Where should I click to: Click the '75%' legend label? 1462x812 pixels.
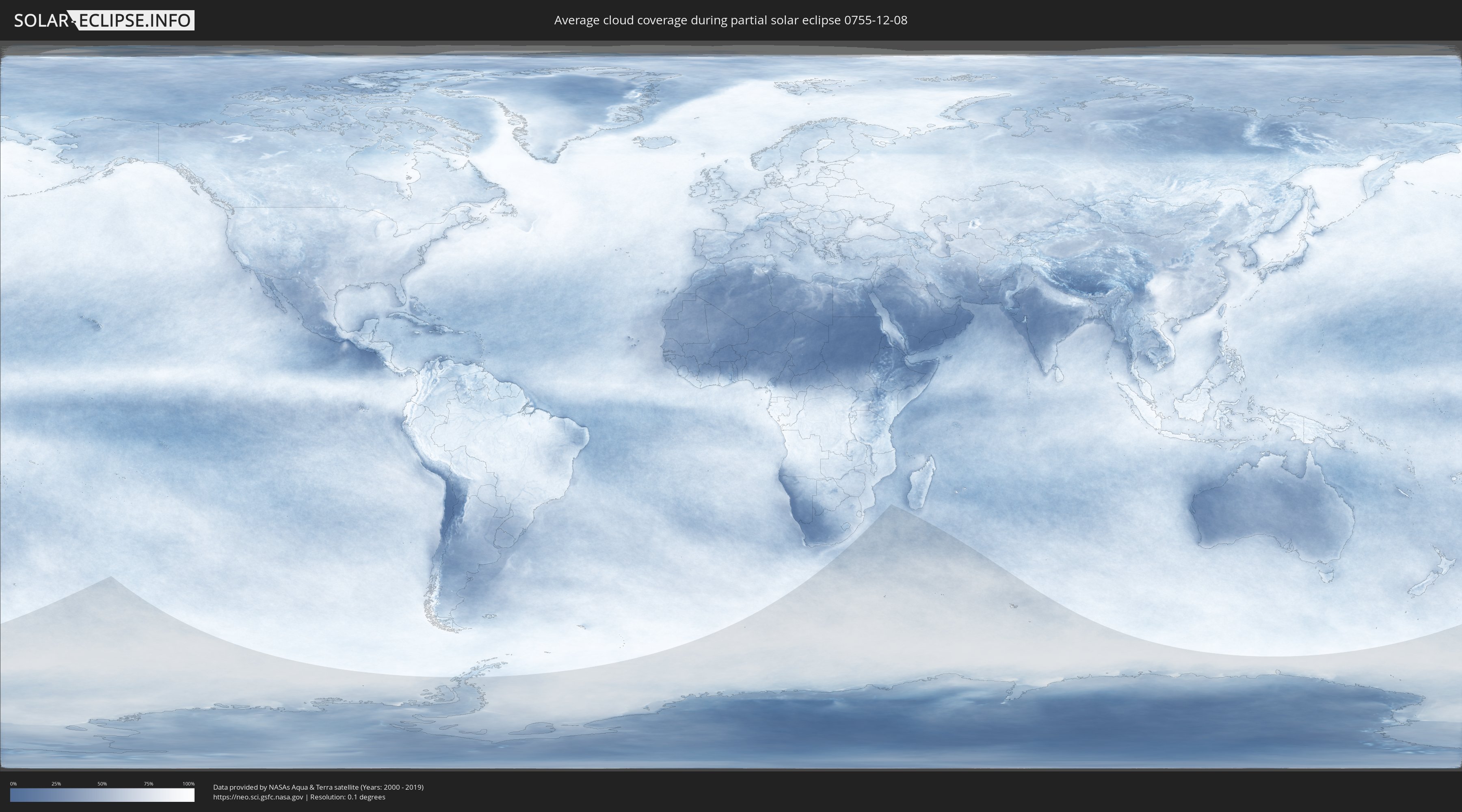pyautogui.click(x=148, y=784)
